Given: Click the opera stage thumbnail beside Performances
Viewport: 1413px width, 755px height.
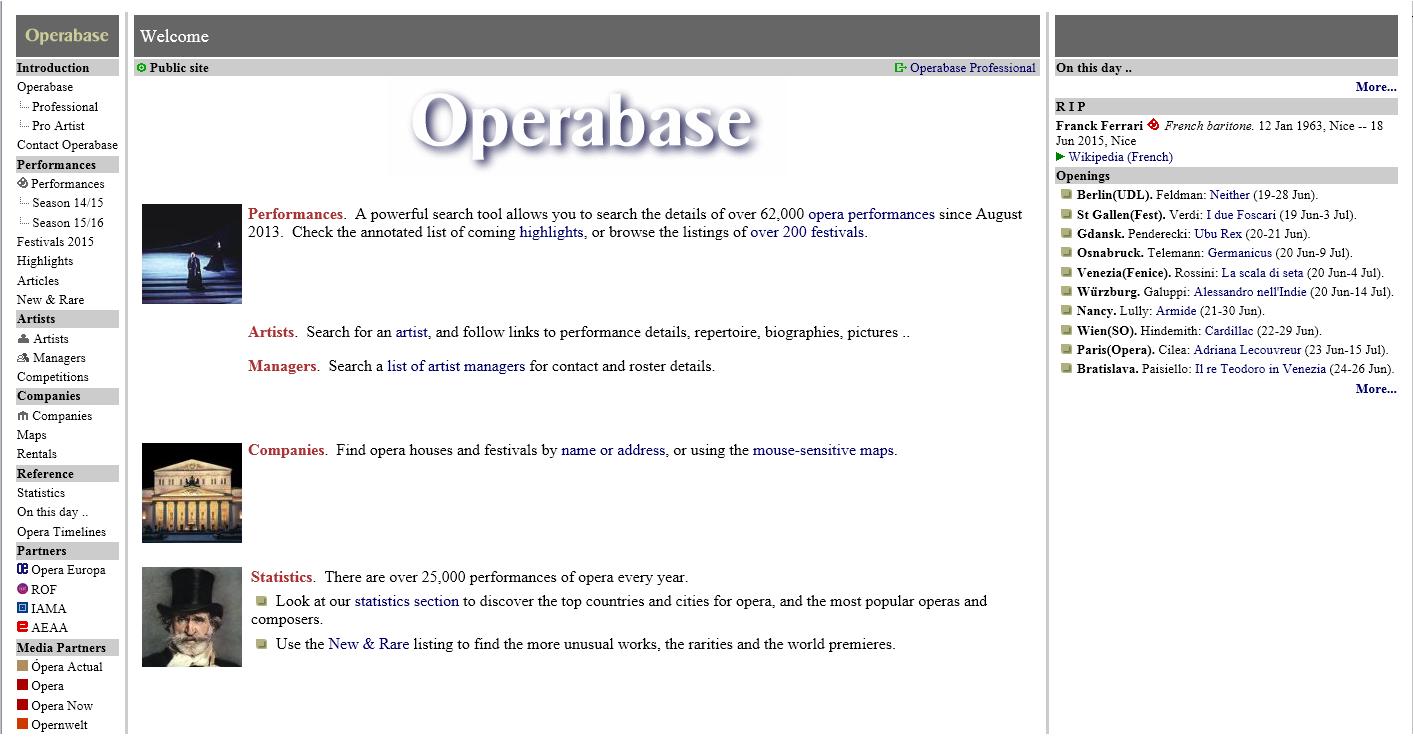Looking at the screenshot, I should [x=192, y=254].
